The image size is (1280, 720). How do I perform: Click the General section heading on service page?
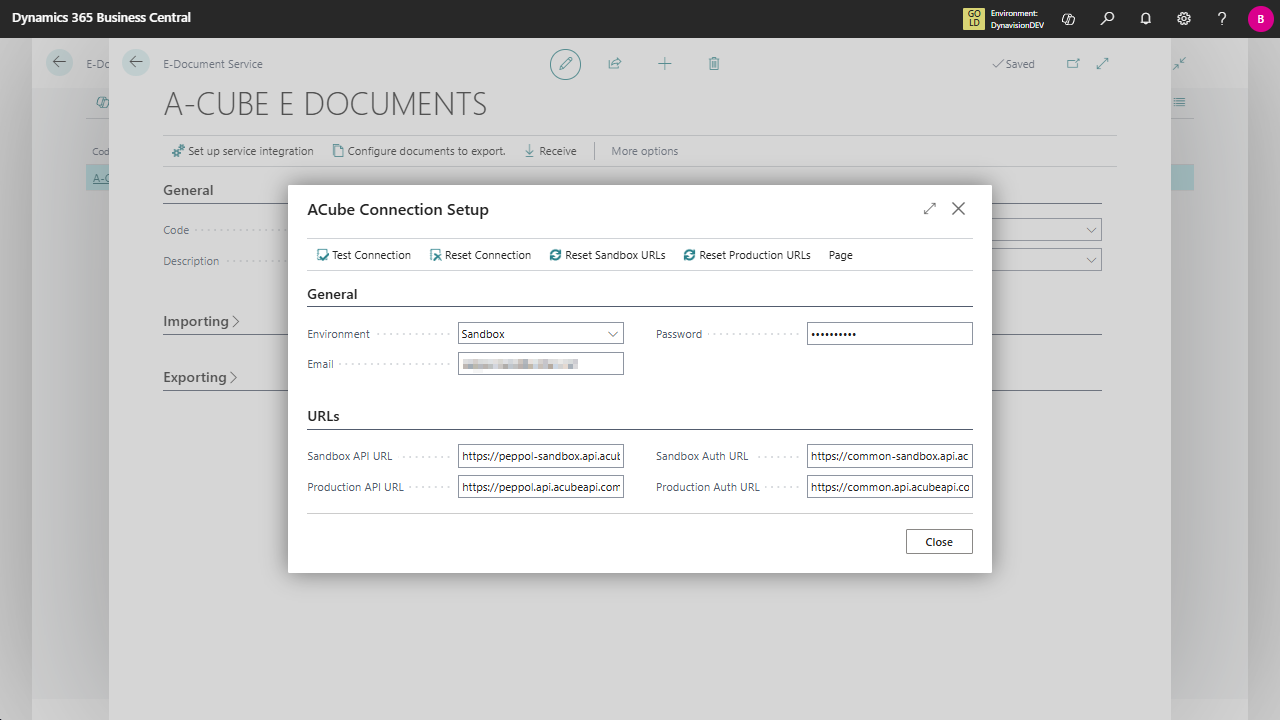tap(188, 190)
